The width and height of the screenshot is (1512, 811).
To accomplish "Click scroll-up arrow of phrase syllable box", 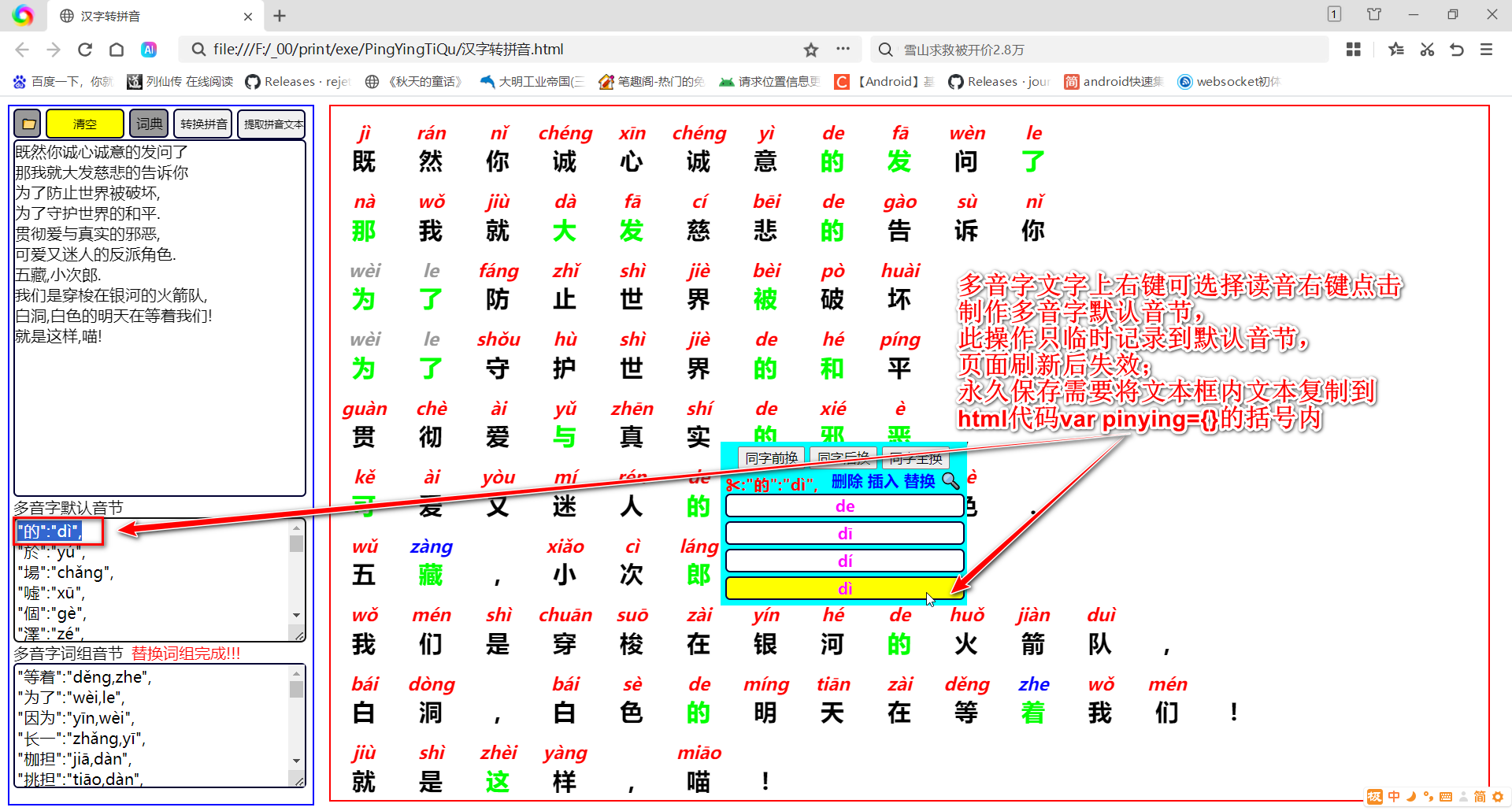I will [x=297, y=673].
